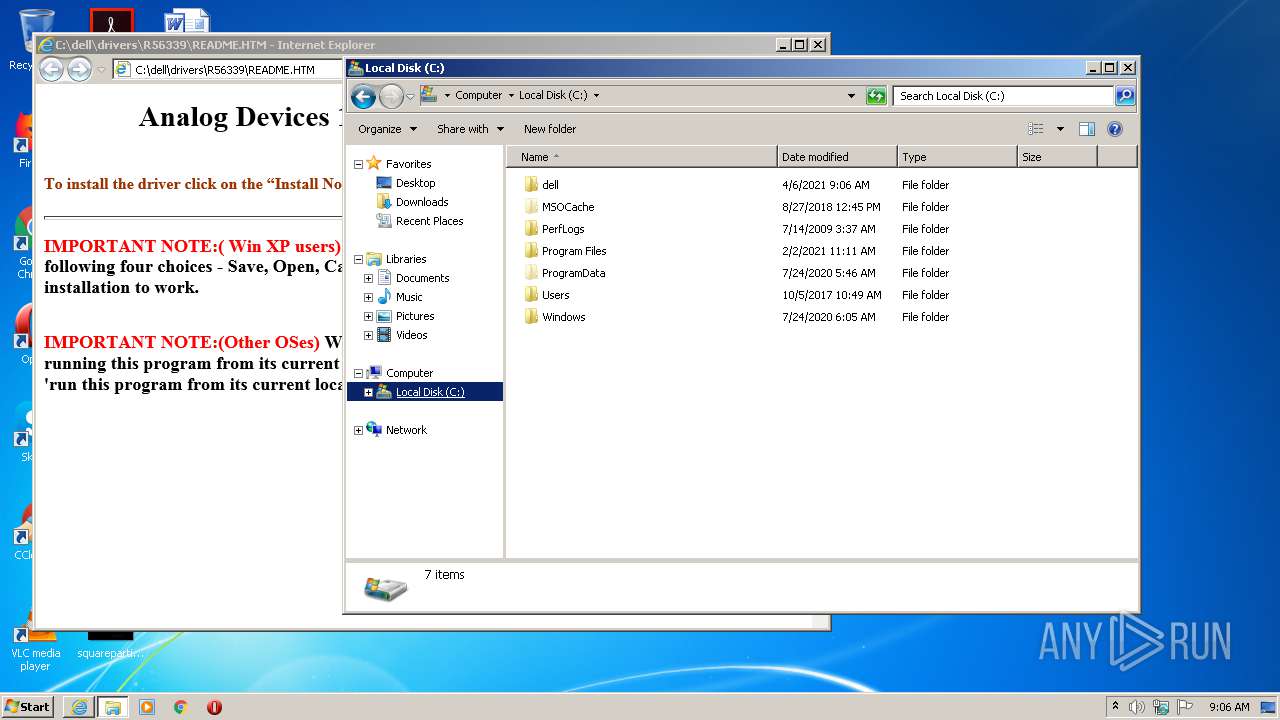Expand Local Disk (C:) tree node
1280x720 pixels.
[368, 392]
